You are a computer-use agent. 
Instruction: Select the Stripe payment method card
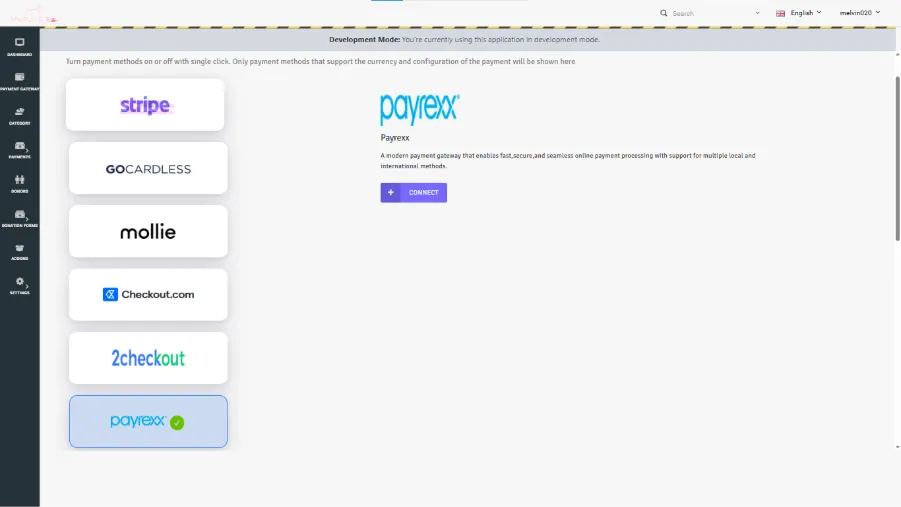tap(145, 105)
